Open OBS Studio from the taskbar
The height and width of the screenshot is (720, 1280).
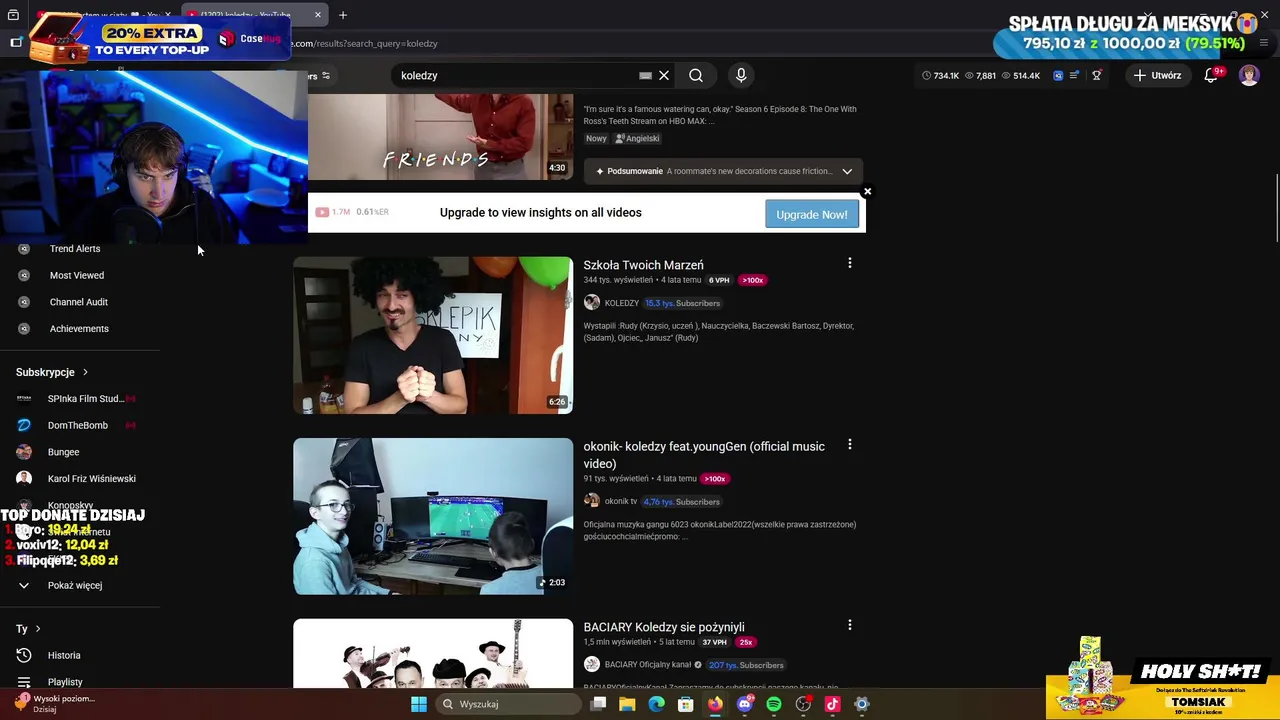tap(803, 704)
